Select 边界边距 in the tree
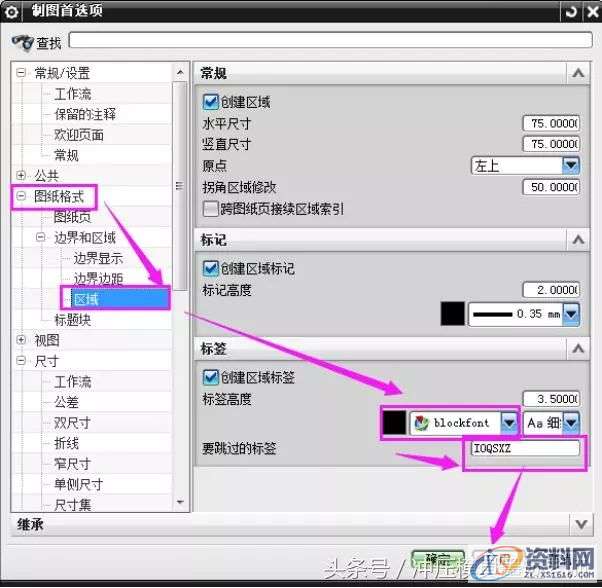This screenshot has width=602, height=588. [98, 279]
